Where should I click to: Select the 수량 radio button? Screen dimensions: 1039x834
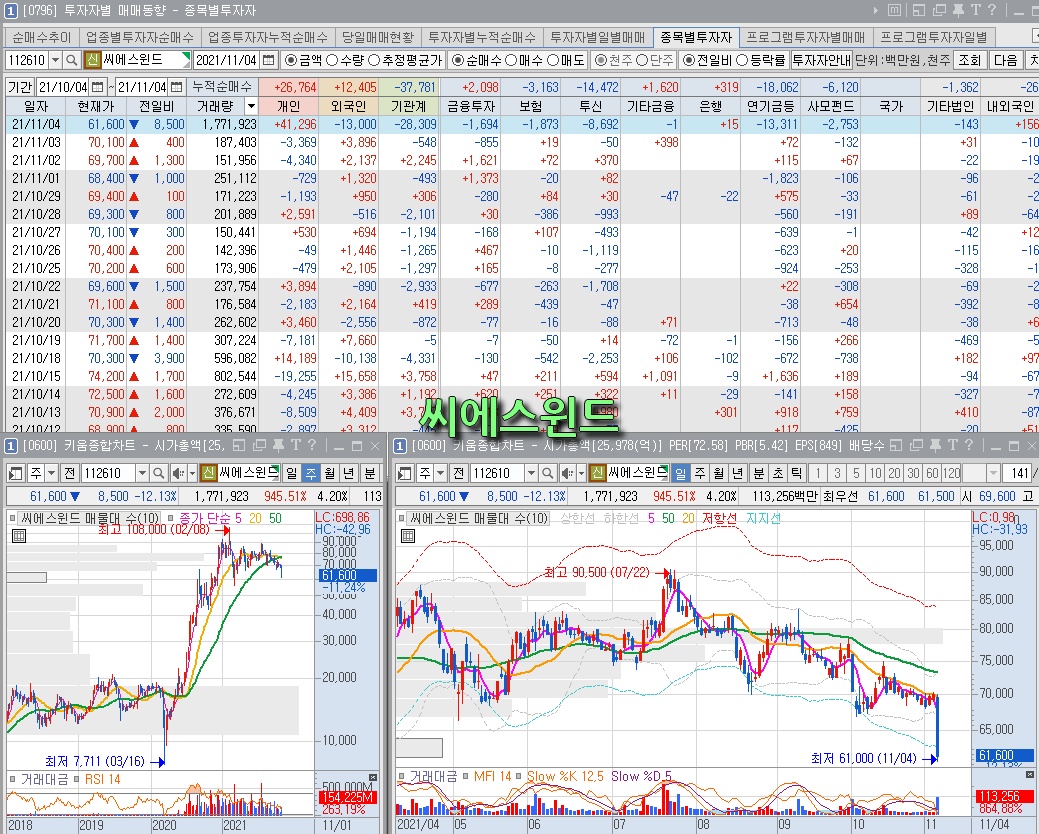[x=333, y=60]
